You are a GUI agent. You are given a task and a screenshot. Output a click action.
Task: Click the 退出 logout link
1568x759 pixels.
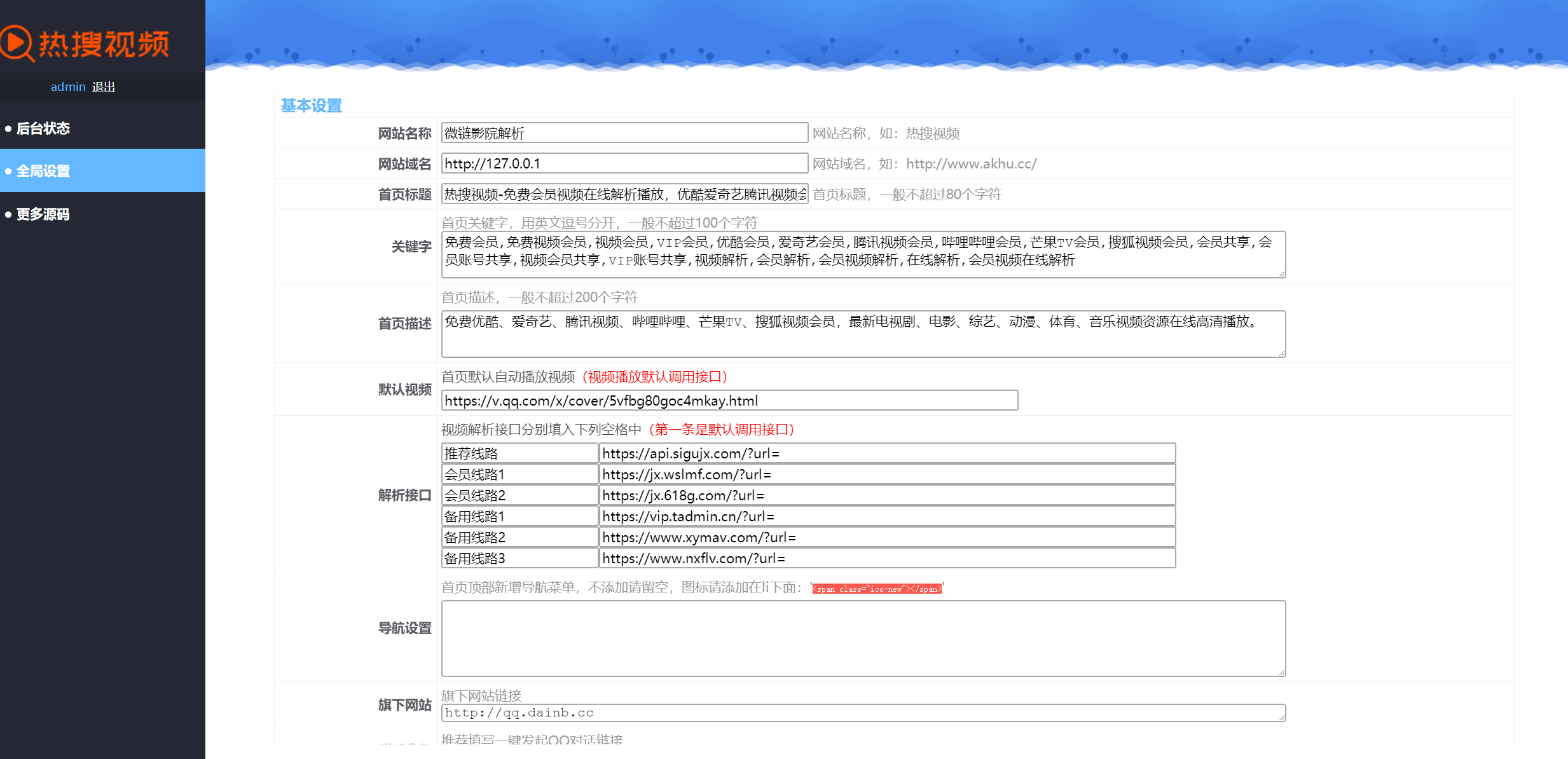[103, 87]
